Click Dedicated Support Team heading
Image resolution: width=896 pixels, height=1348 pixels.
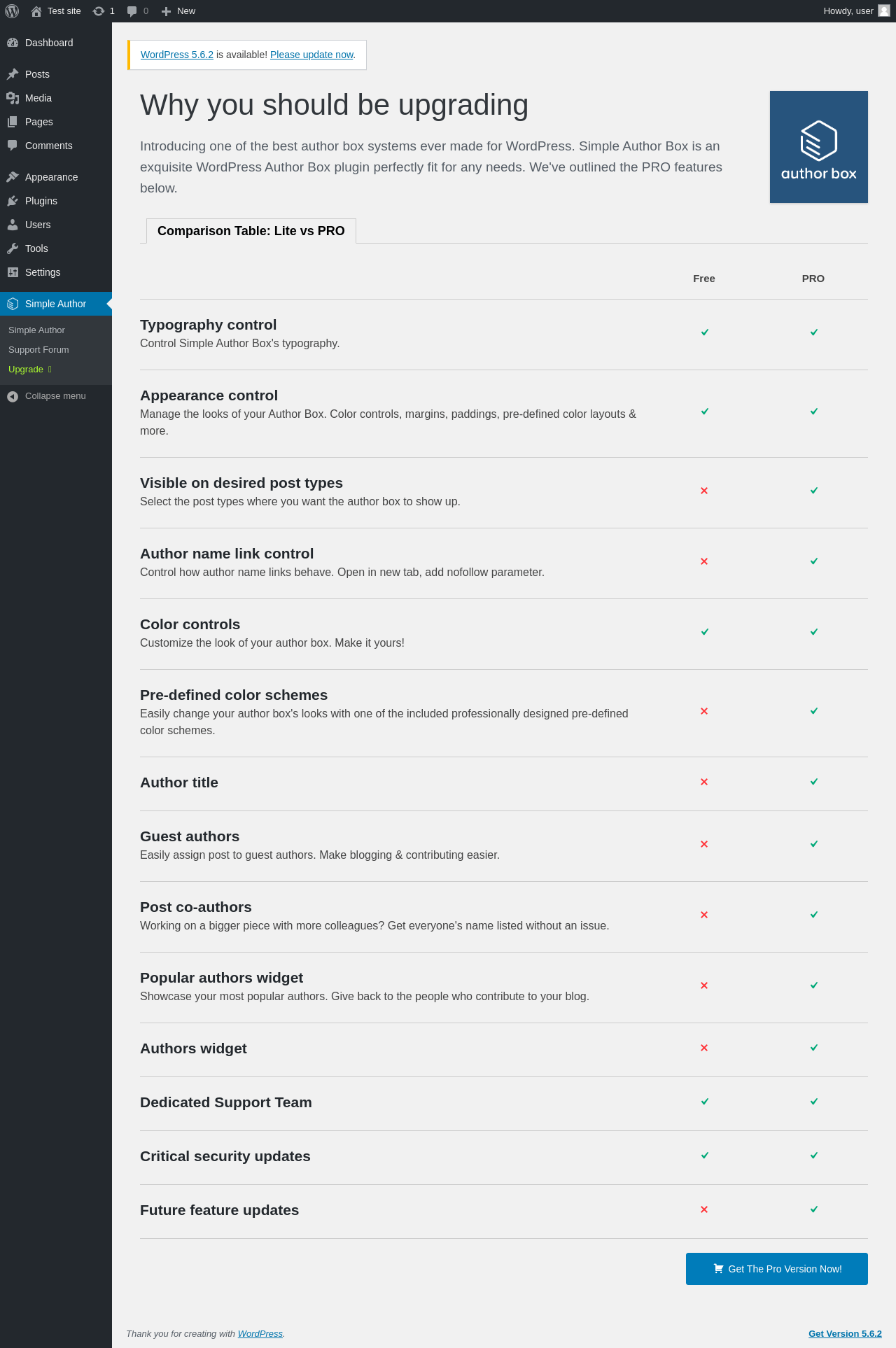(x=226, y=1102)
